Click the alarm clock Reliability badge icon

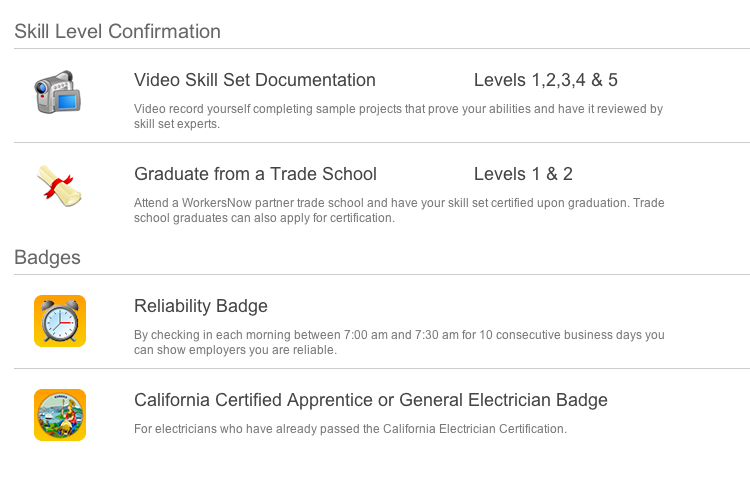(60, 321)
